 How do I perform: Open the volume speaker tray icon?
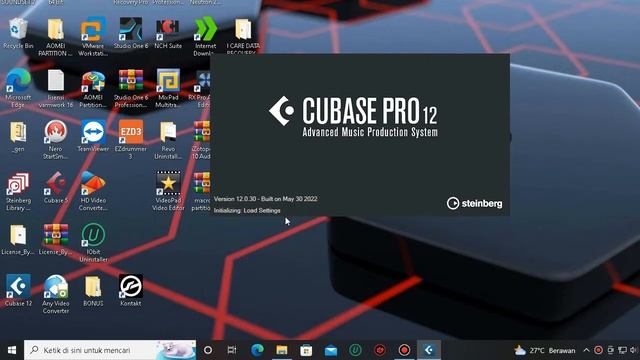pos(633,350)
